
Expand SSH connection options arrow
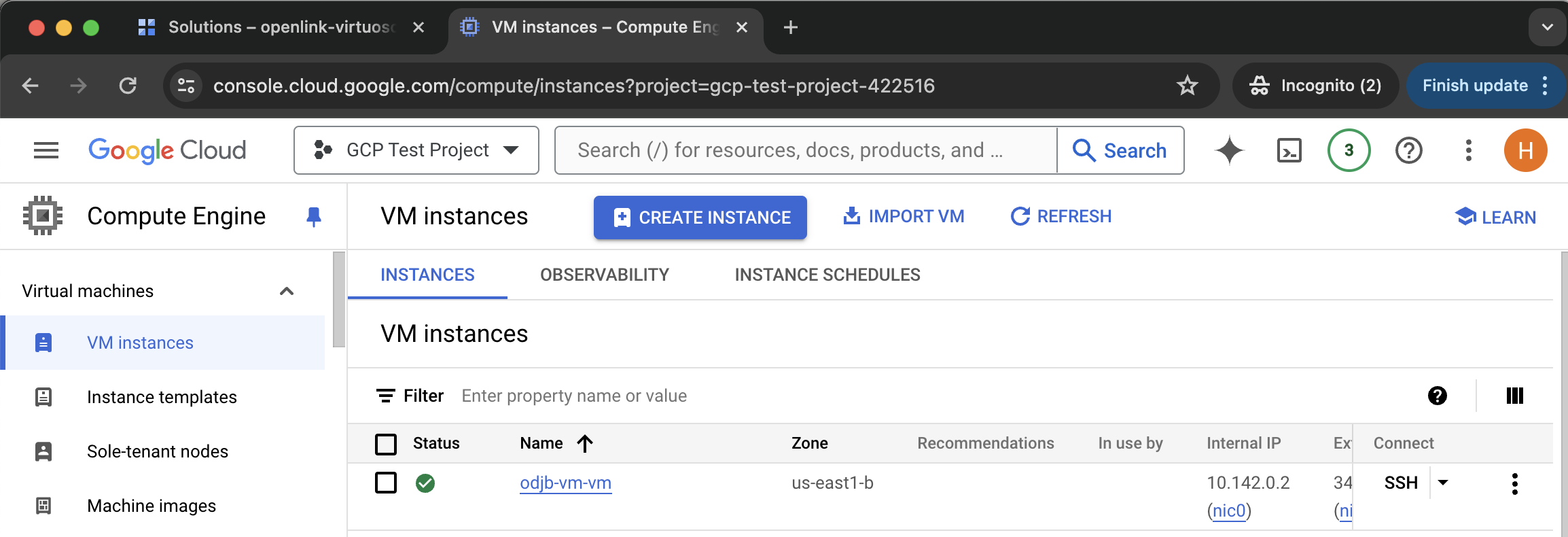1443,483
